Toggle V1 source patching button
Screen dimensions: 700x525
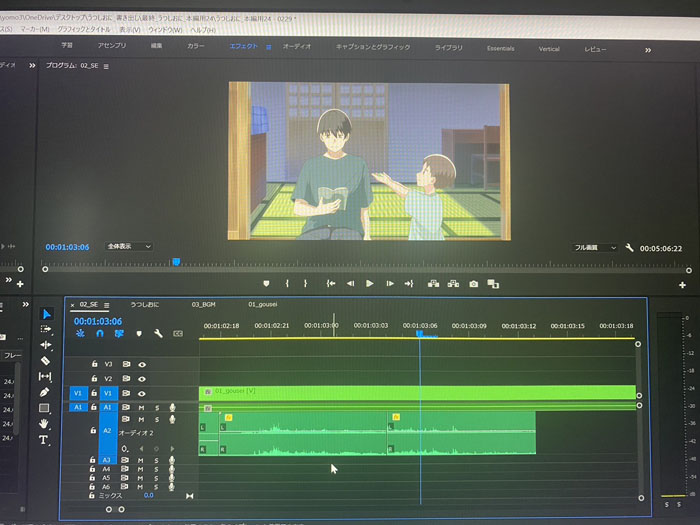pyautogui.click(x=78, y=393)
